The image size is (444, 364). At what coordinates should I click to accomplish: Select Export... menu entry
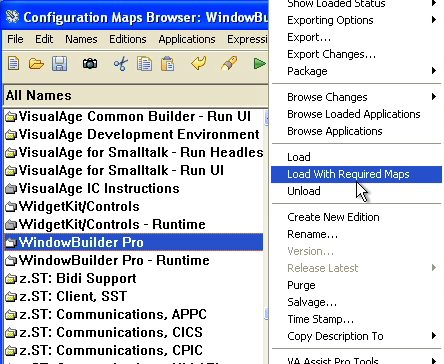coord(356,37)
